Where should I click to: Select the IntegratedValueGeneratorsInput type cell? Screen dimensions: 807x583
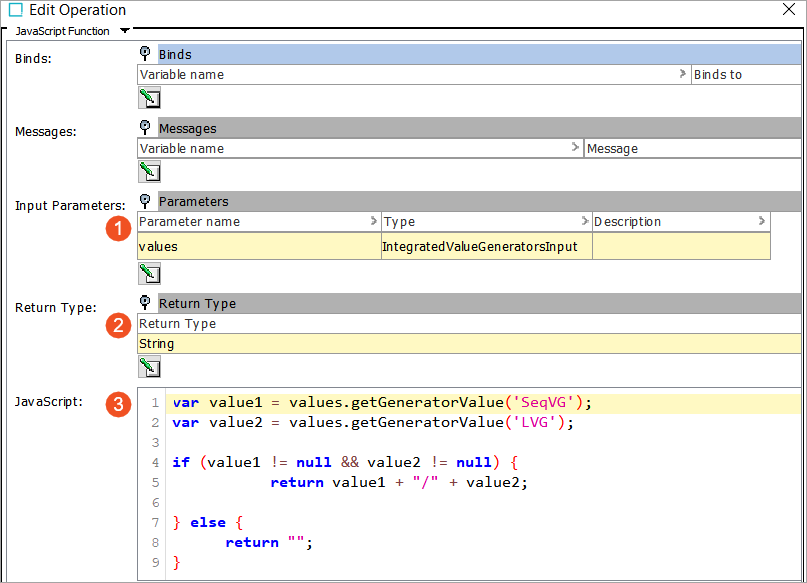click(x=486, y=246)
